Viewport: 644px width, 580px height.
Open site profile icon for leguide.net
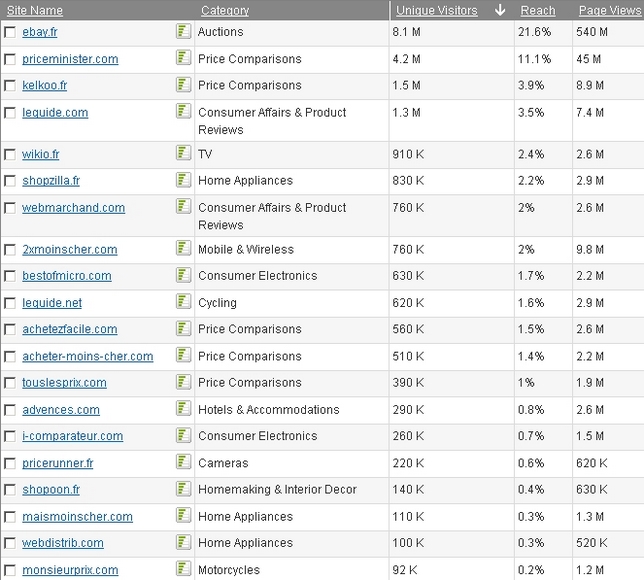tap(183, 302)
